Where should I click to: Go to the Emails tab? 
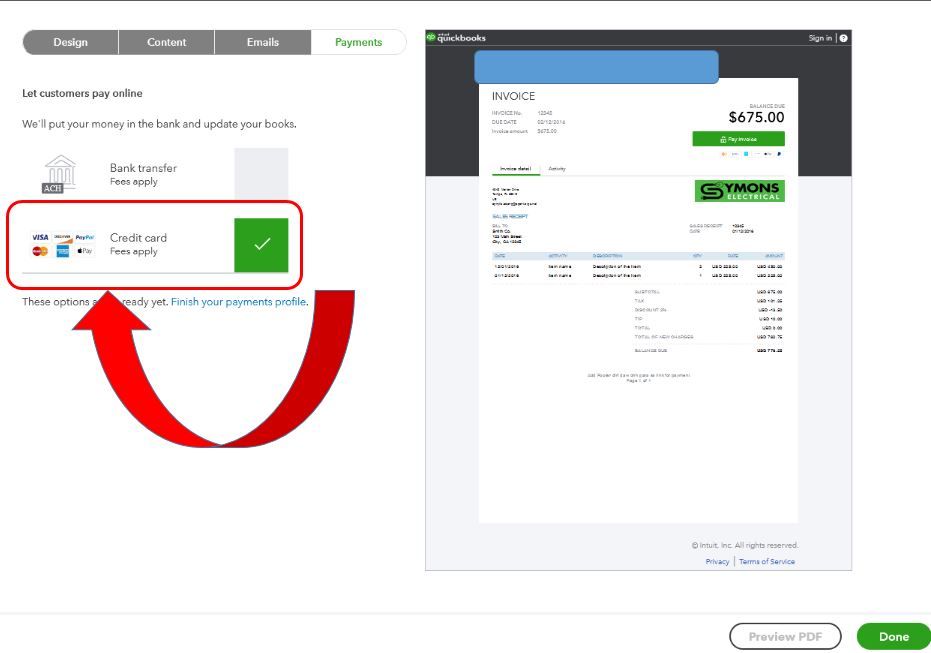(x=262, y=42)
